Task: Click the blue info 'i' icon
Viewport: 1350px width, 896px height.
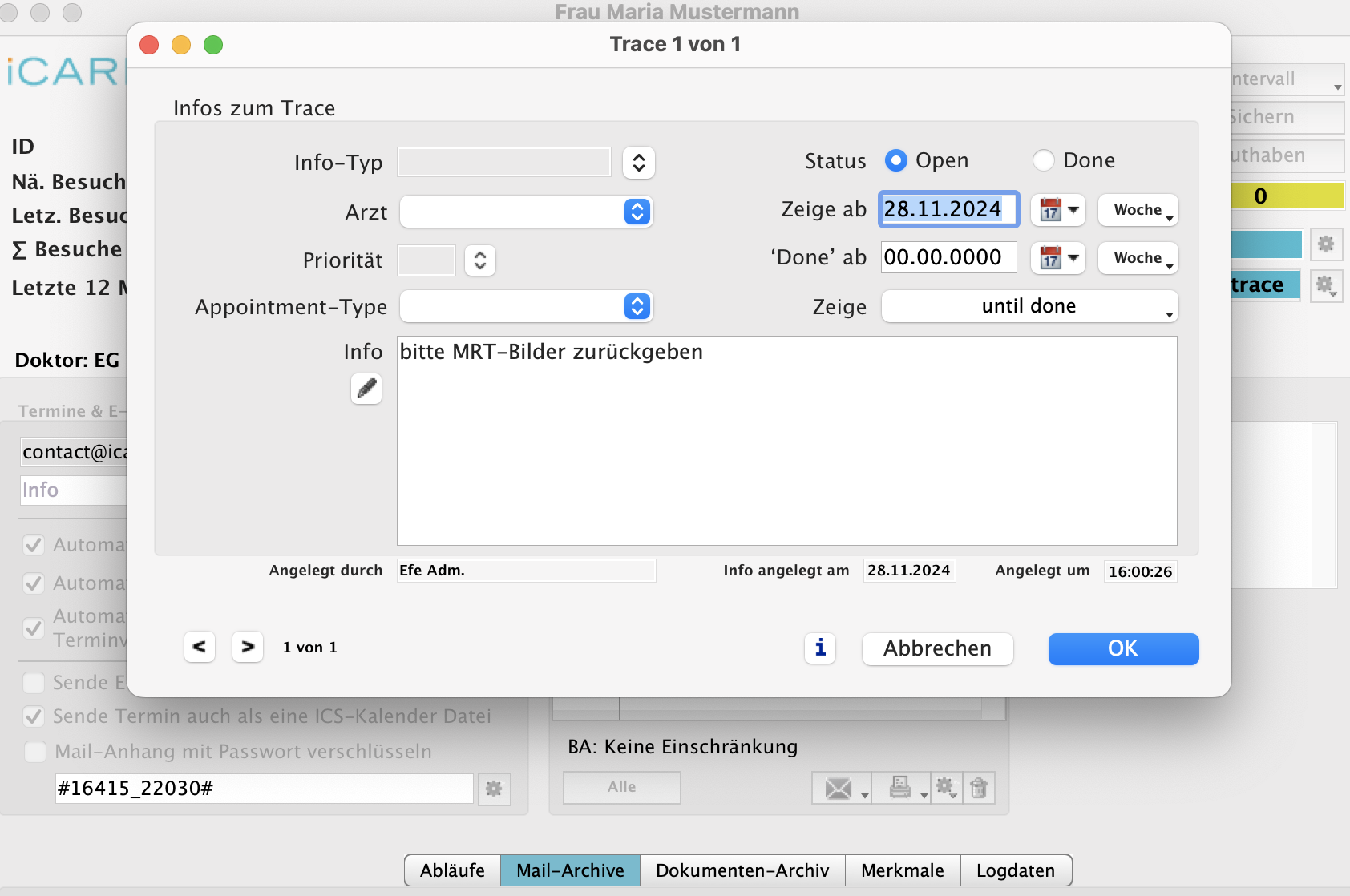Action: click(820, 648)
